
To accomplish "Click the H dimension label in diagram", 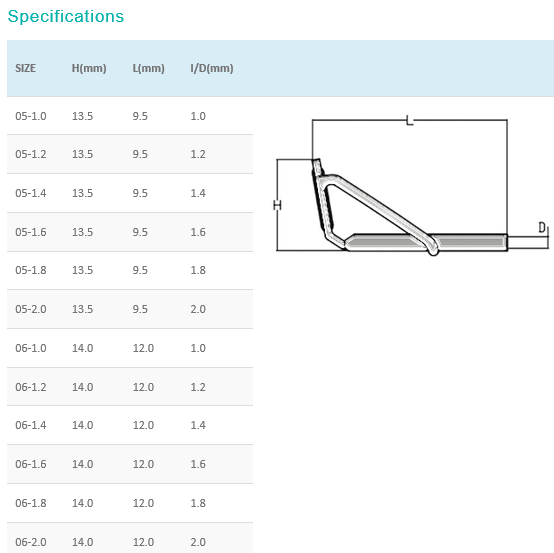I will click(278, 205).
